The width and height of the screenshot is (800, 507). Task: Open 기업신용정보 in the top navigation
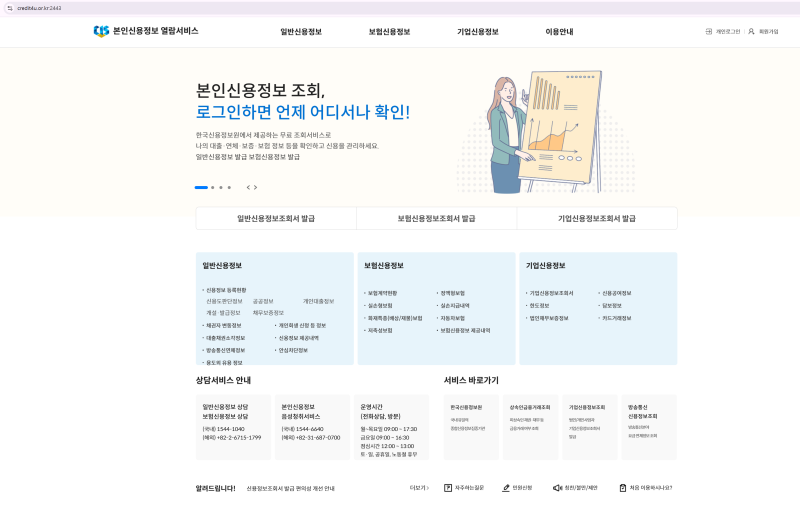coord(478,32)
